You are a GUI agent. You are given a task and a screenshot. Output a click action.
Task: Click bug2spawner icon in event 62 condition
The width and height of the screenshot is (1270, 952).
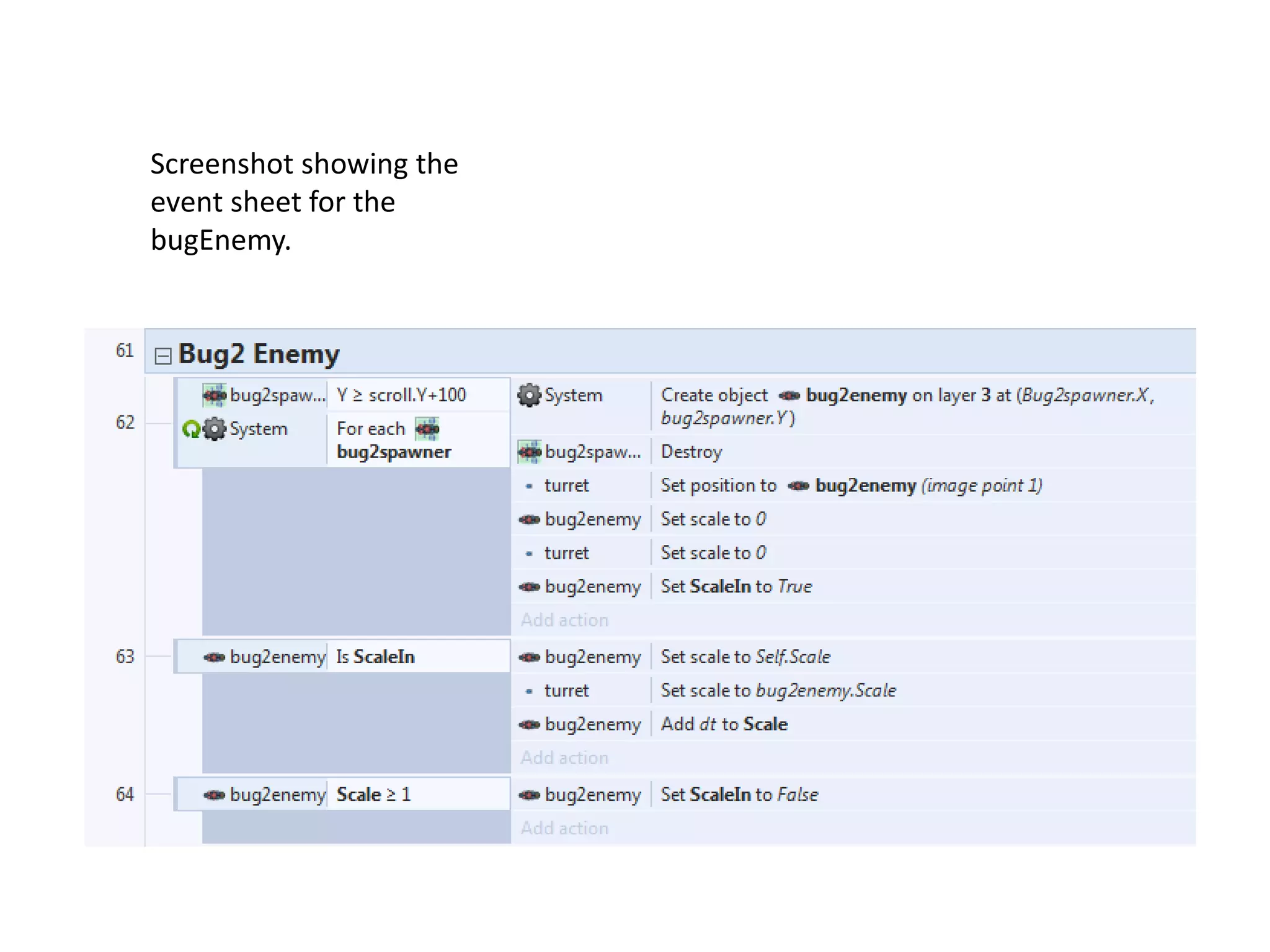[215, 395]
